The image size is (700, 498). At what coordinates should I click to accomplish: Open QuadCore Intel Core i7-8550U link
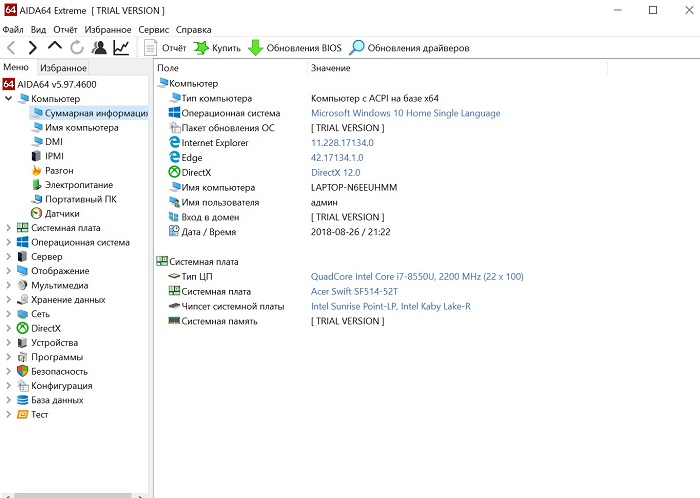(417, 276)
